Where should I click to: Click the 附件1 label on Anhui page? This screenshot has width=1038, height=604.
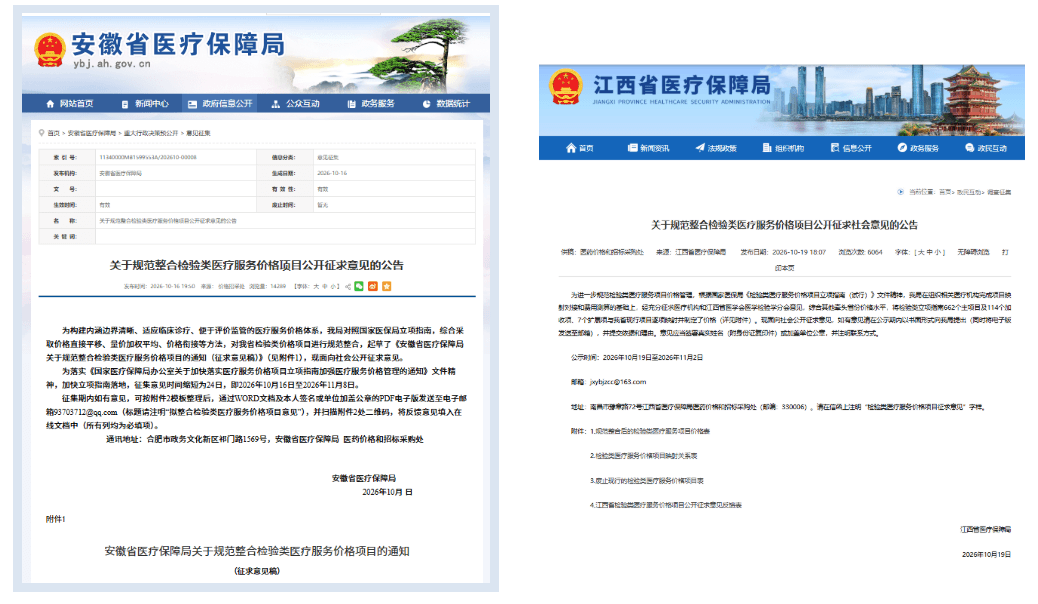56,519
